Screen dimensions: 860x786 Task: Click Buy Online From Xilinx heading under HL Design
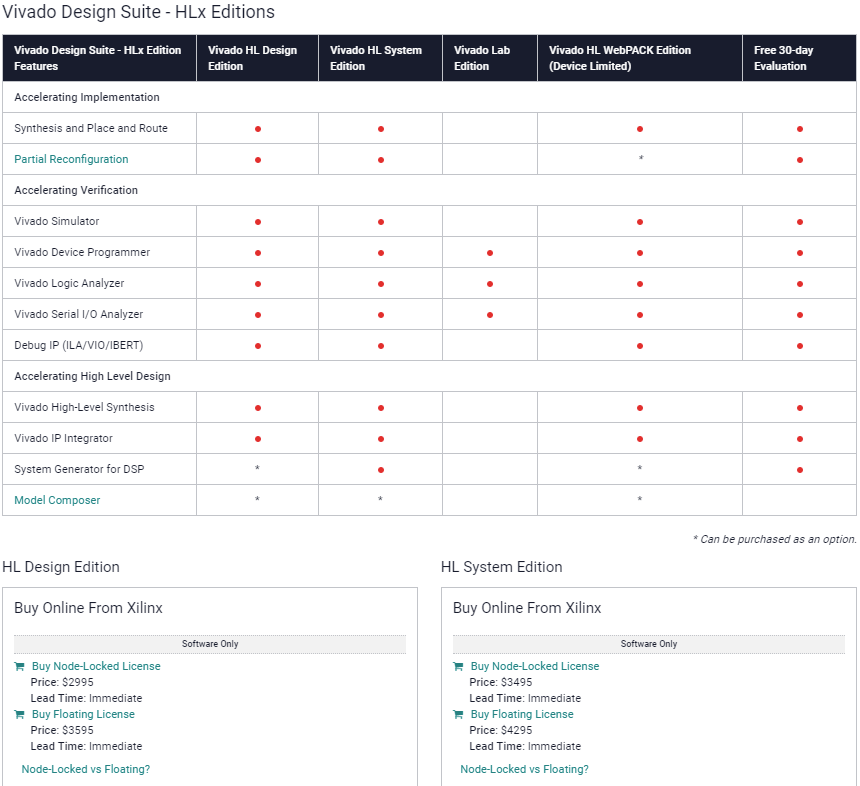pyautogui.click(x=88, y=608)
